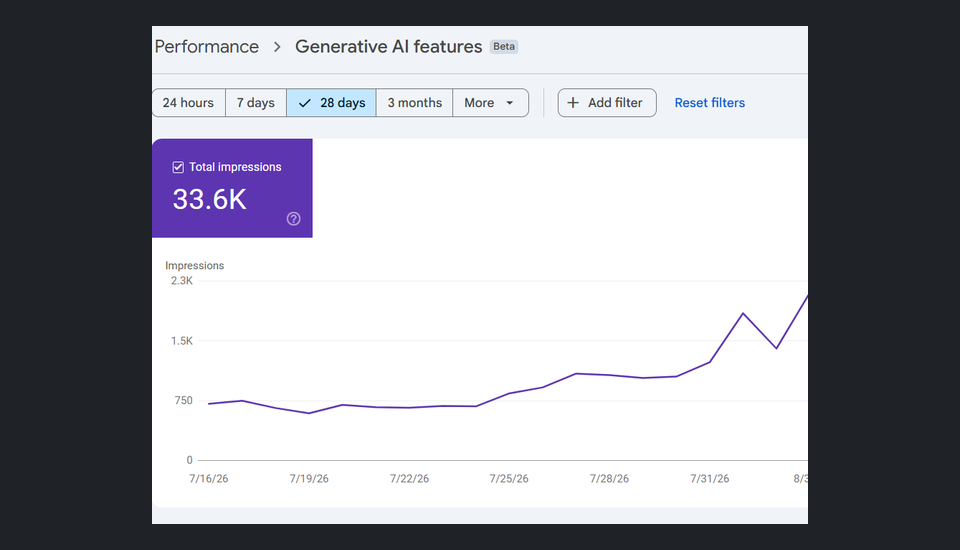Viewport: 960px width, 550px height.
Task: Go to Performance breadcrumb link
Action: click(x=206, y=47)
